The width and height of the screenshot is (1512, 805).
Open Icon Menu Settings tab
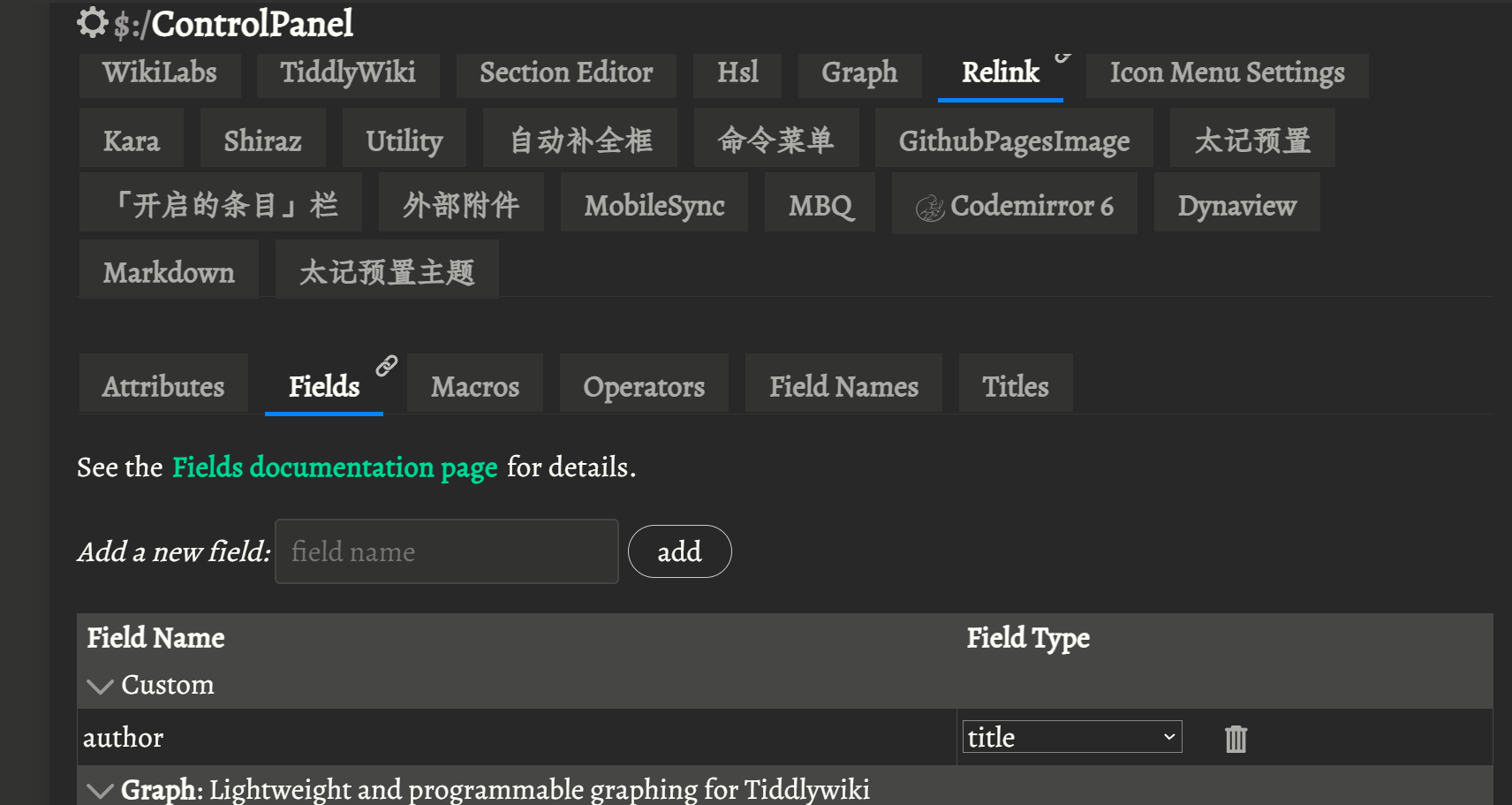pyautogui.click(x=1227, y=74)
